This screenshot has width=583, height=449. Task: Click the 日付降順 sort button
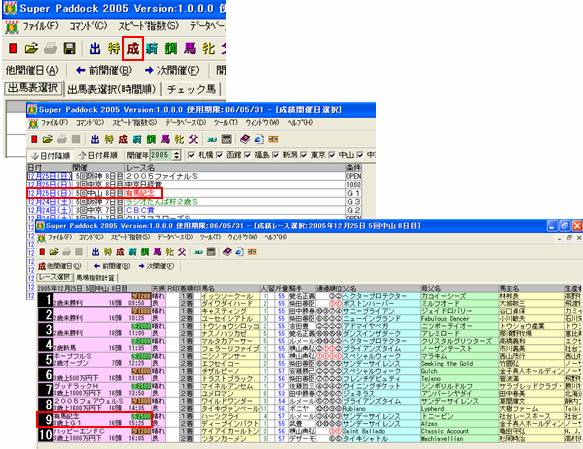(50, 155)
